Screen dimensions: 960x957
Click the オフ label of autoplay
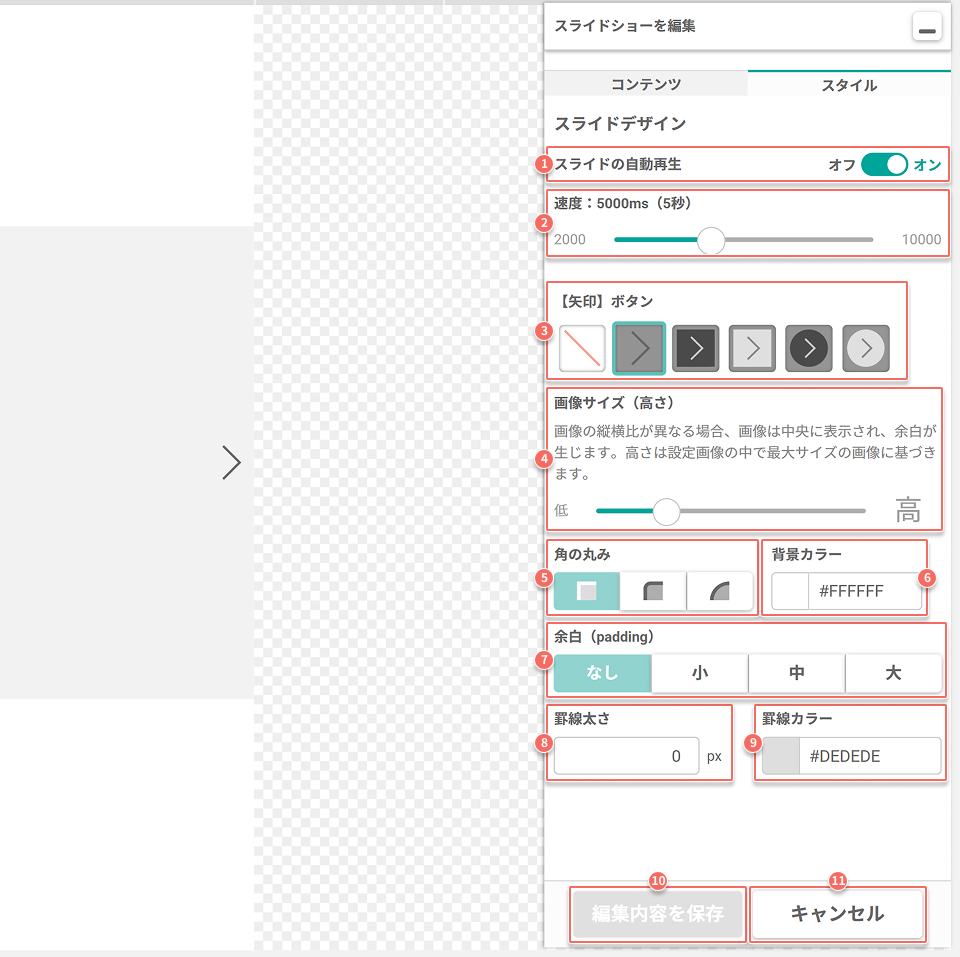(842, 165)
